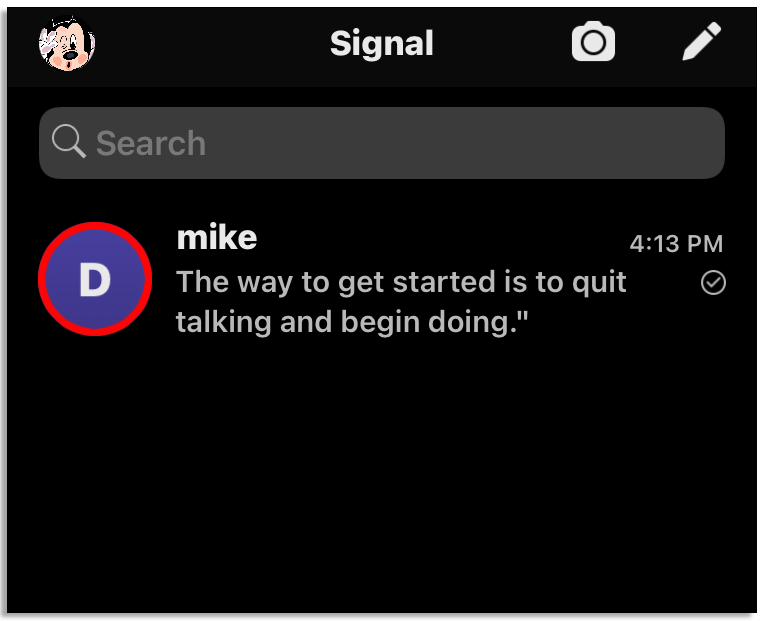Open the camera to take a photo
765x621 pixels.
[x=593, y=43]
